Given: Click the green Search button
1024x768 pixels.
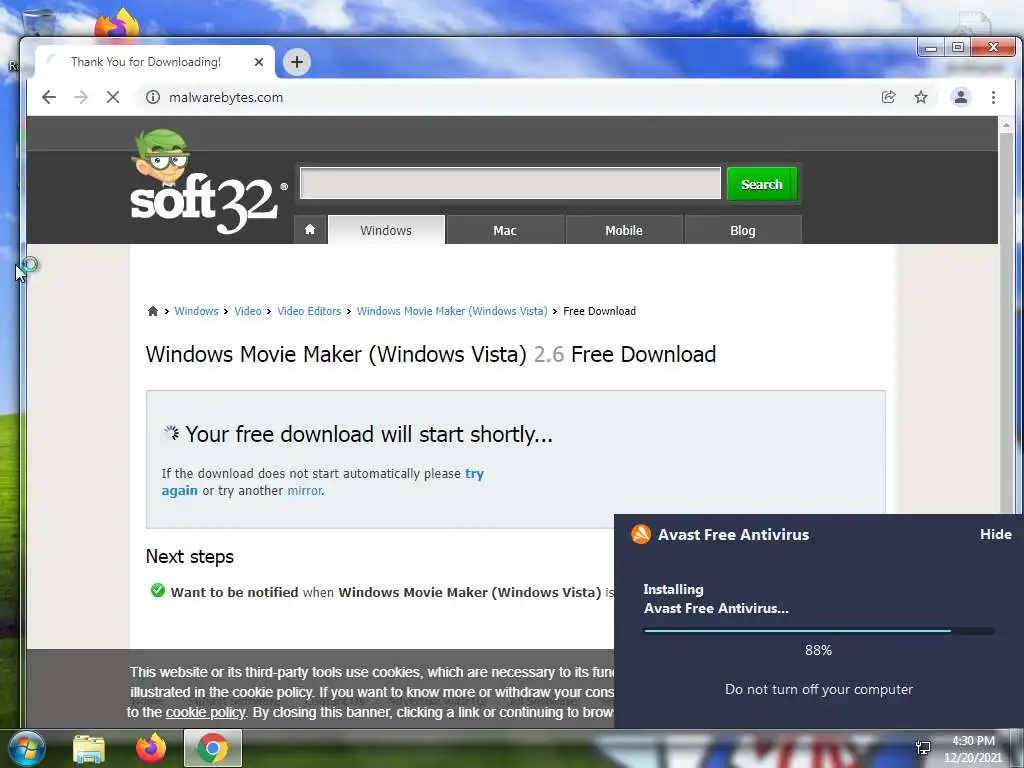Looking at the screenshot, I should (762, 184).
